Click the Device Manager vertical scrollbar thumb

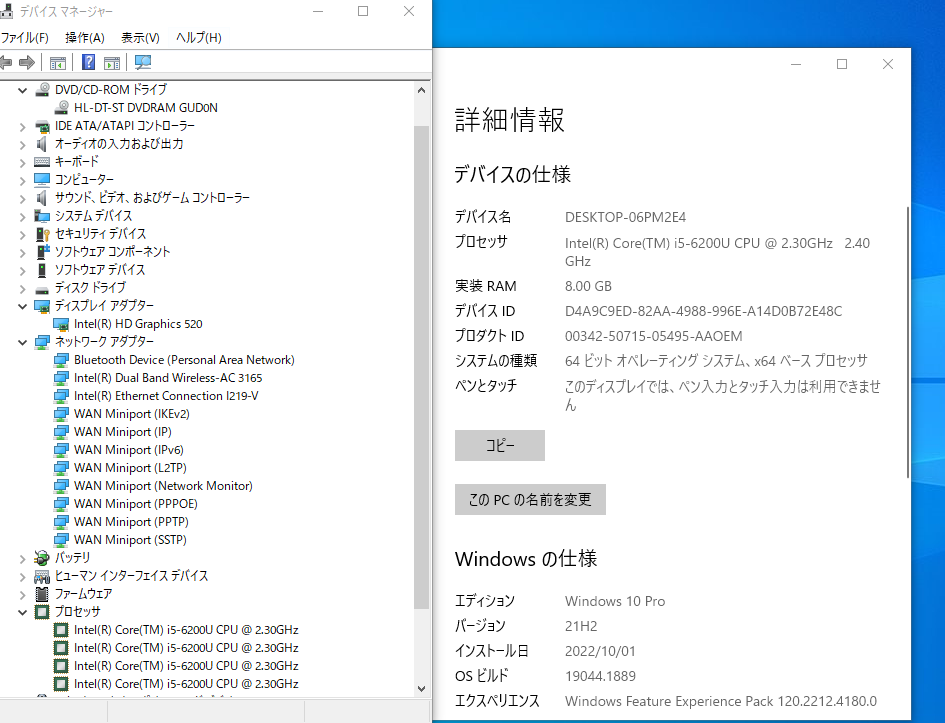coord(421,368)
